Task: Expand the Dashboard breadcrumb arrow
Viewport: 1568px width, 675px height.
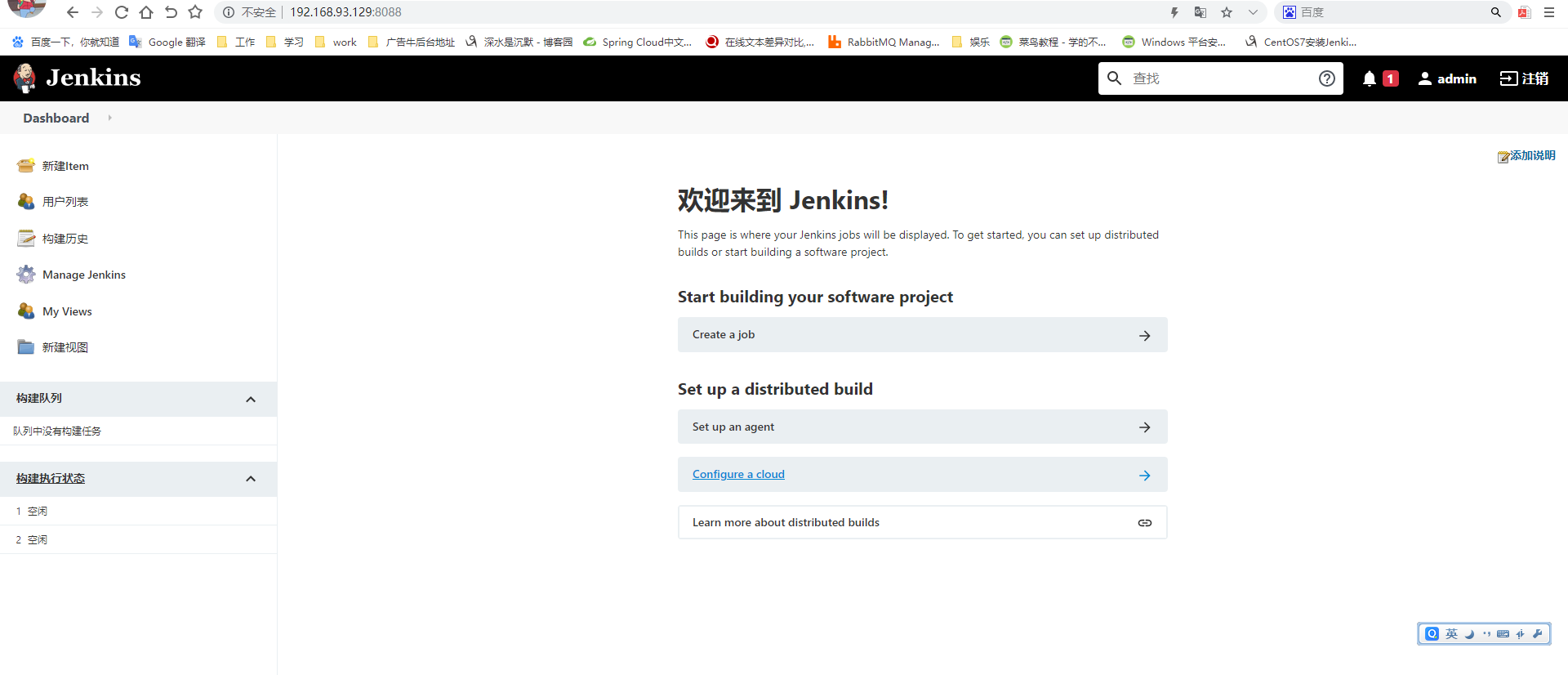Action: (x=109, y=118)
